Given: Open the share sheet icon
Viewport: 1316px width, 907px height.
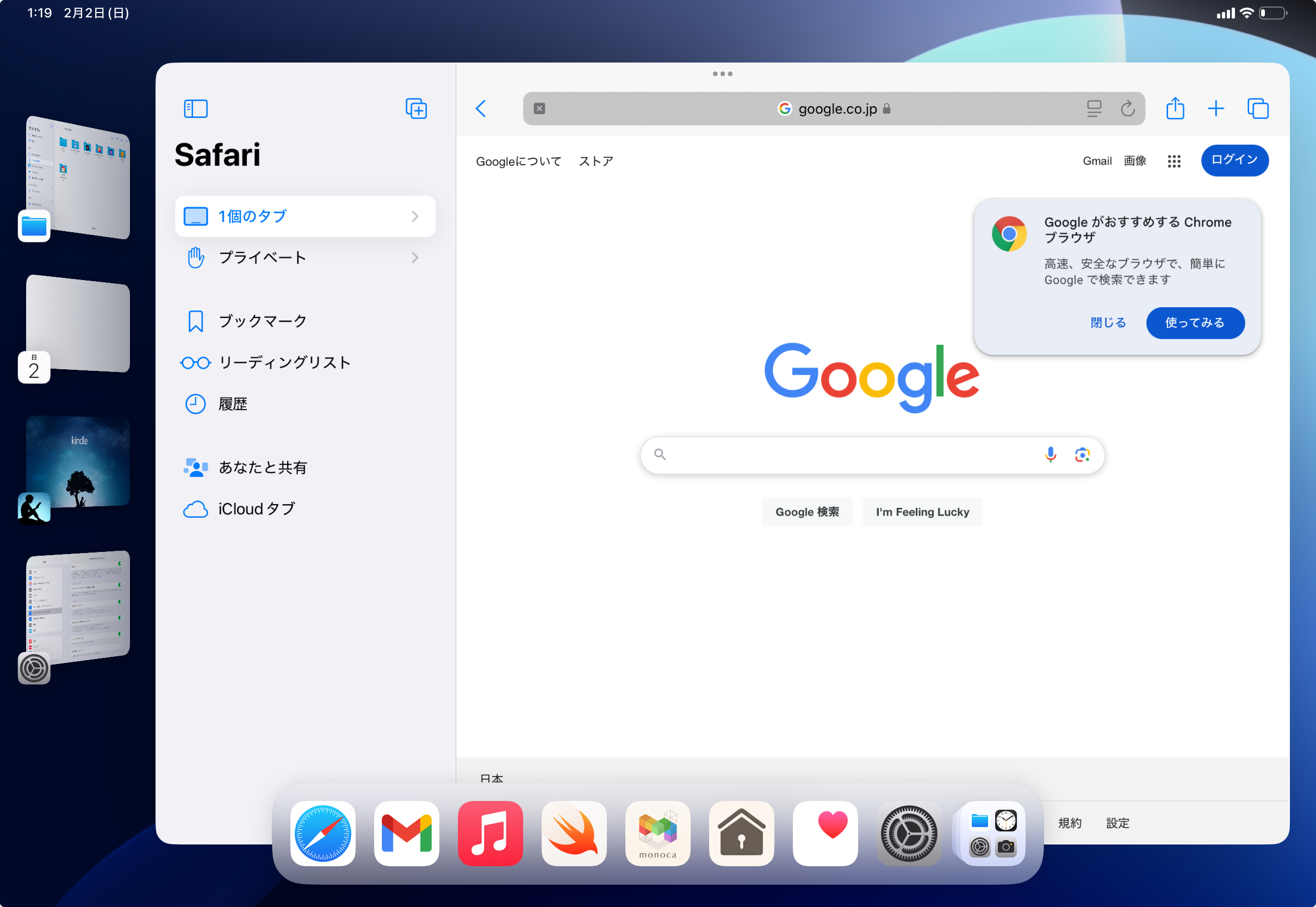Looking at the screenshot, I should coord(1175,109).
